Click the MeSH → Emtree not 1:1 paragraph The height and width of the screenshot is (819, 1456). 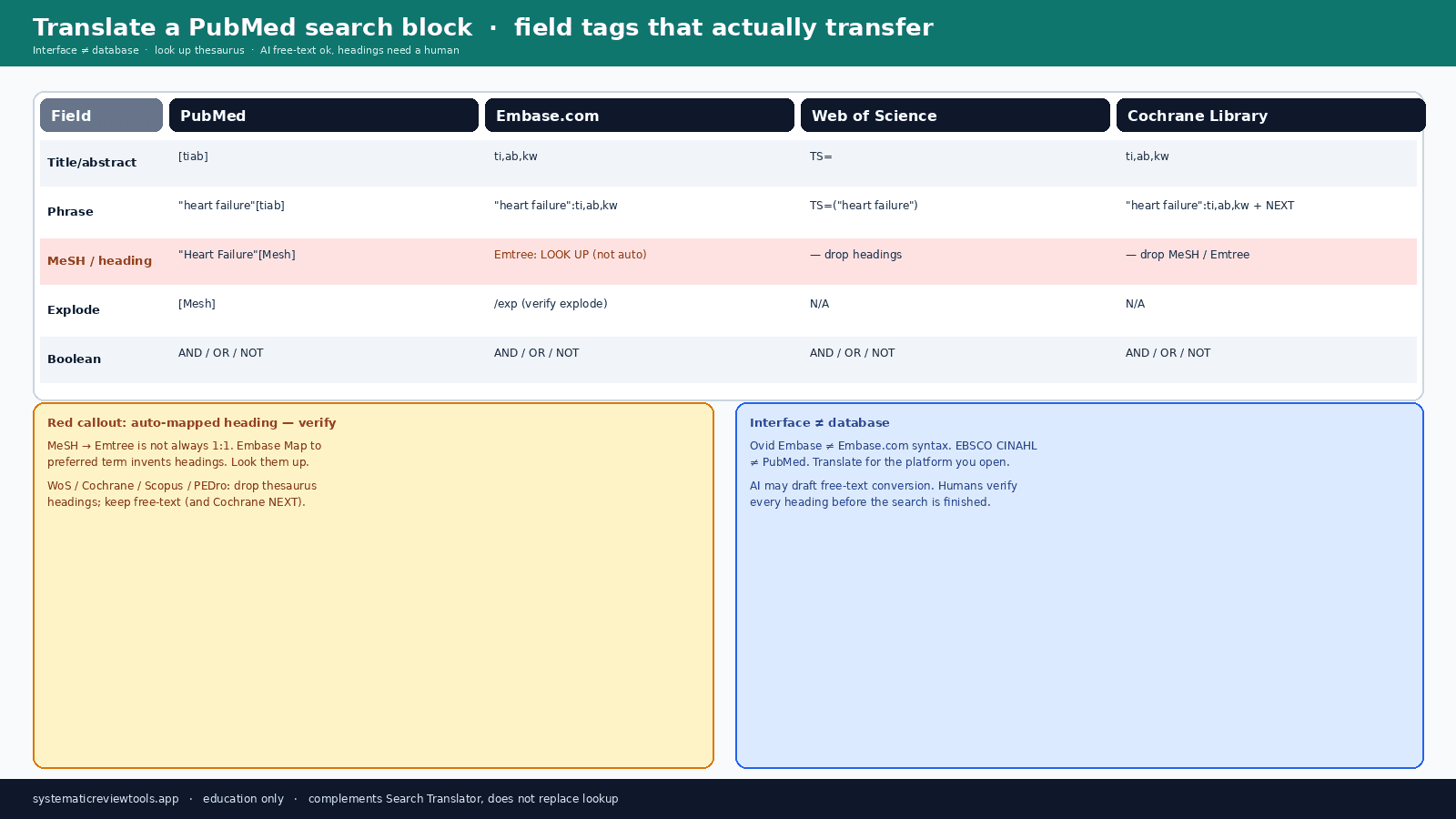tap(184, 454)
